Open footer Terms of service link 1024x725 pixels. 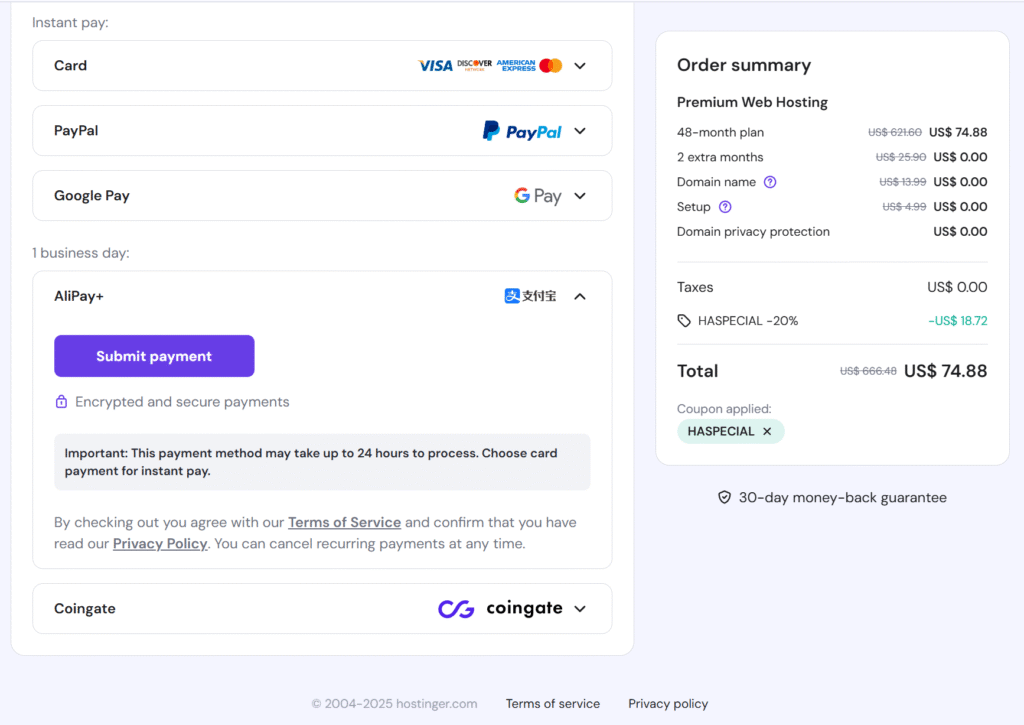[x=552, y=704]
